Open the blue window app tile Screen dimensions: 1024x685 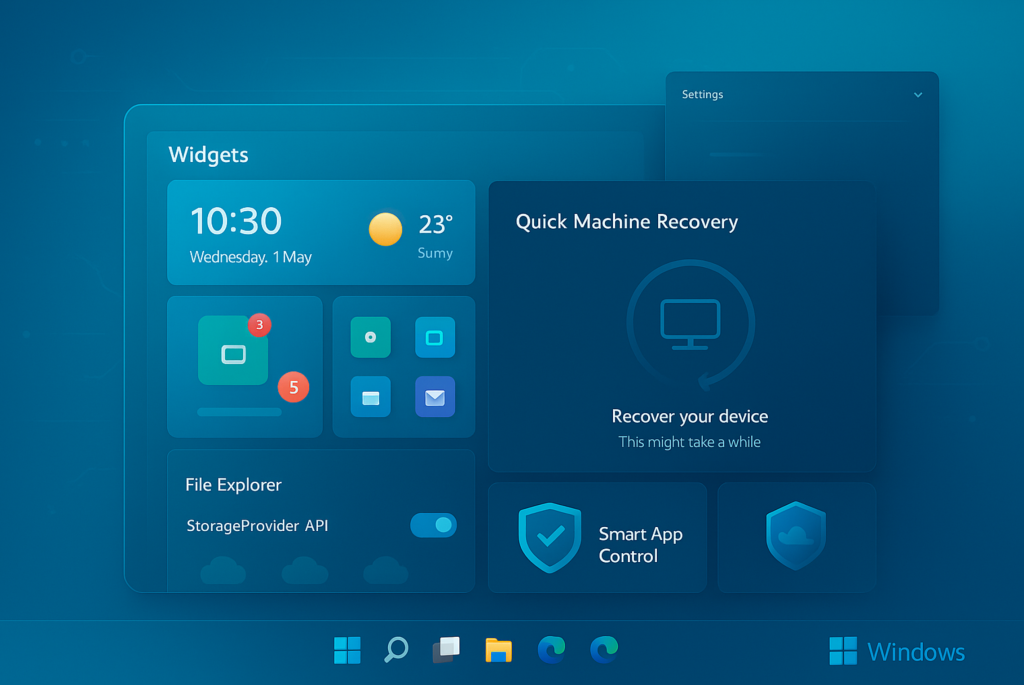coord(370,397)
